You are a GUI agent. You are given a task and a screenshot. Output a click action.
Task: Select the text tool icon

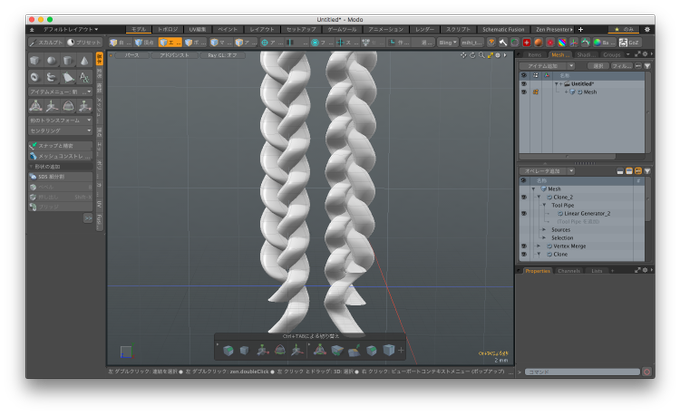84,77
